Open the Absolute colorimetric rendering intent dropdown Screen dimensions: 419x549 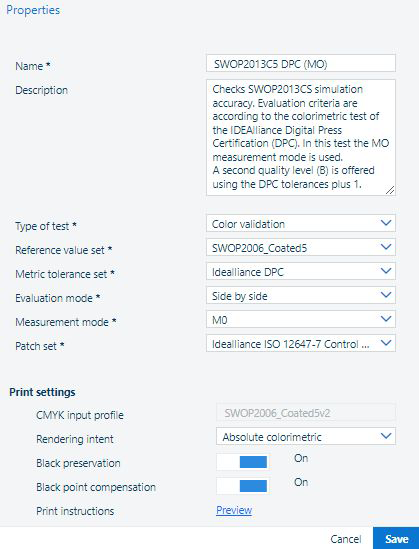click(306, 436)
